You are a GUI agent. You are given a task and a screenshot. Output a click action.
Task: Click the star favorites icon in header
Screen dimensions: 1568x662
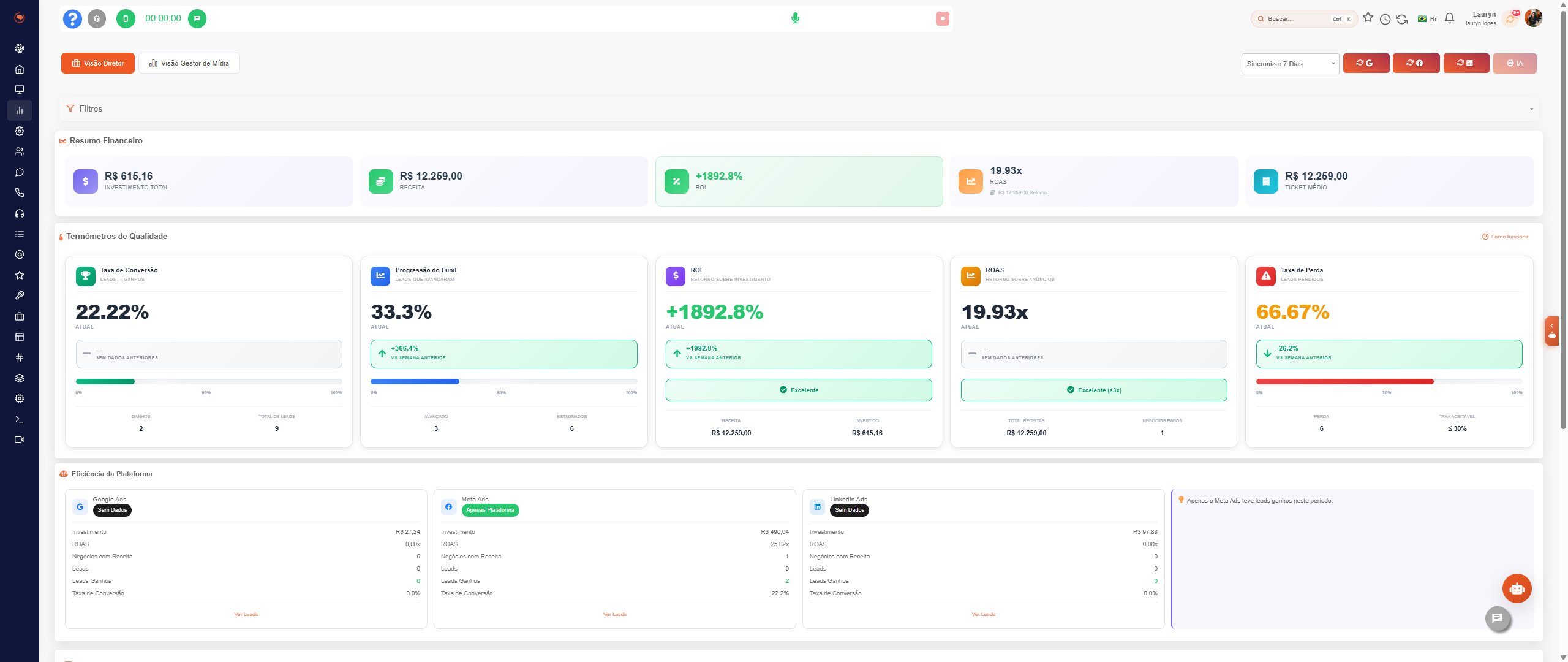click(1368, 18)
